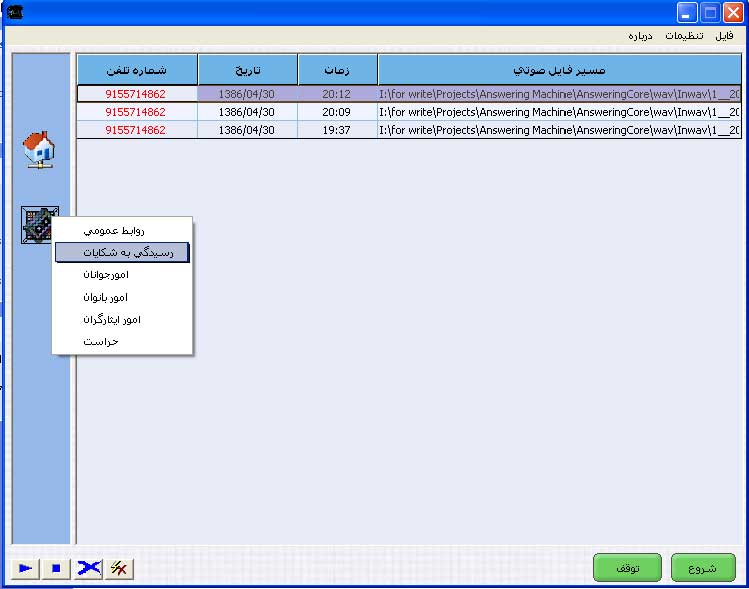Viewport: 749px width, 589px height.
Task: Click file path in the 20:12 row
Action: [559, 94]
